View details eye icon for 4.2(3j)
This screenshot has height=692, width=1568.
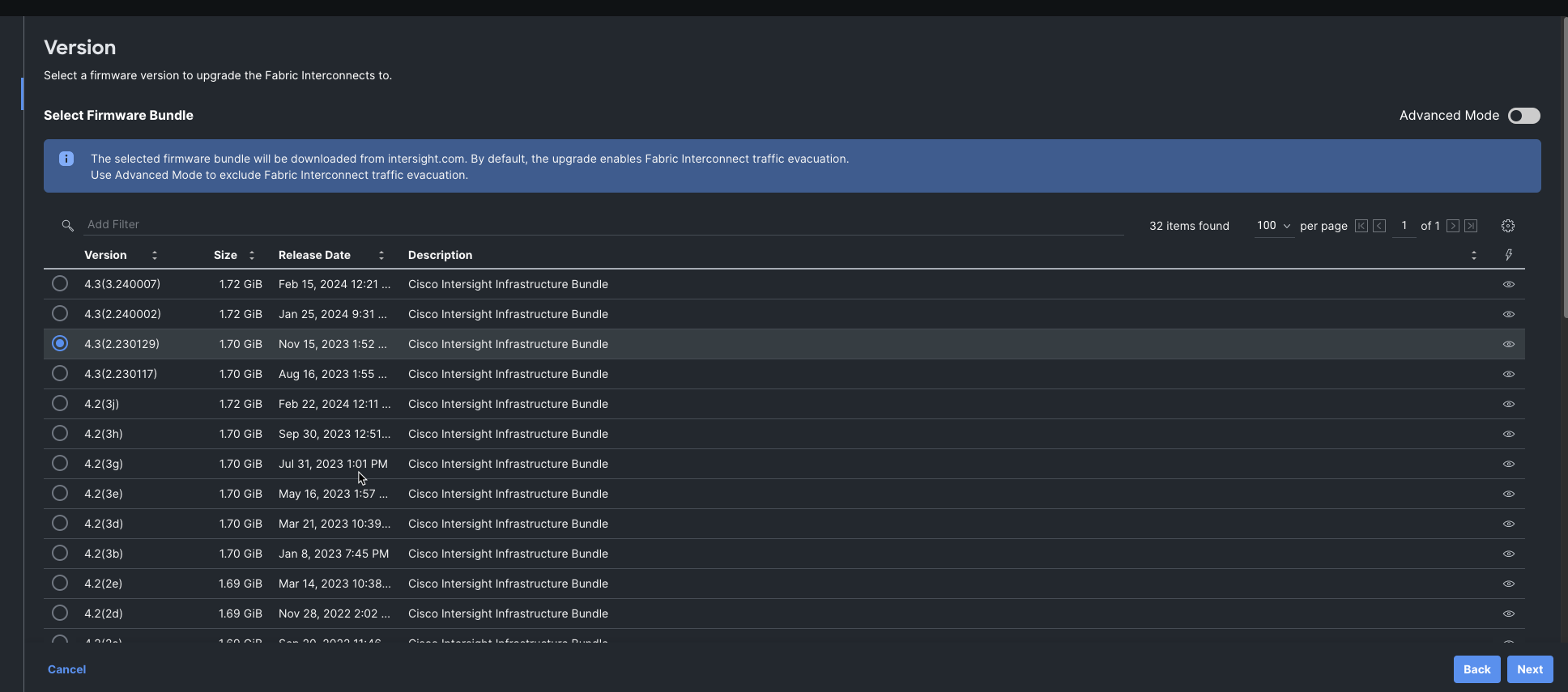(1508, 404)
